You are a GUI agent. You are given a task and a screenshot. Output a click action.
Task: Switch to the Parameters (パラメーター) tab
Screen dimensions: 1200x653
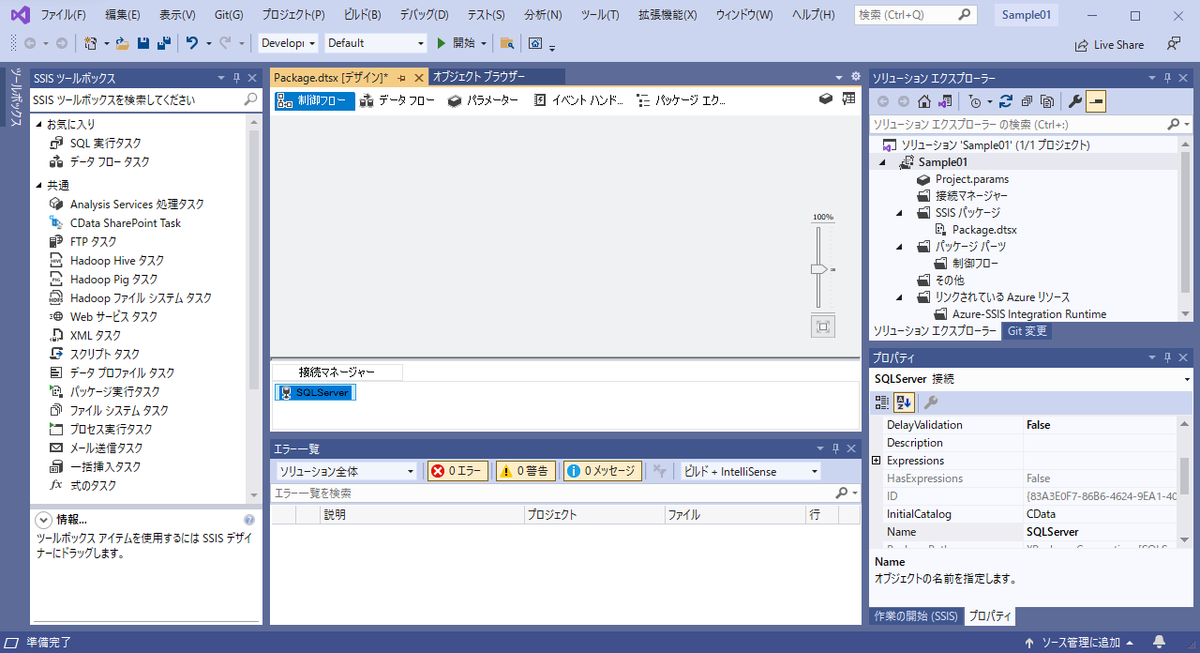(483, 100)
